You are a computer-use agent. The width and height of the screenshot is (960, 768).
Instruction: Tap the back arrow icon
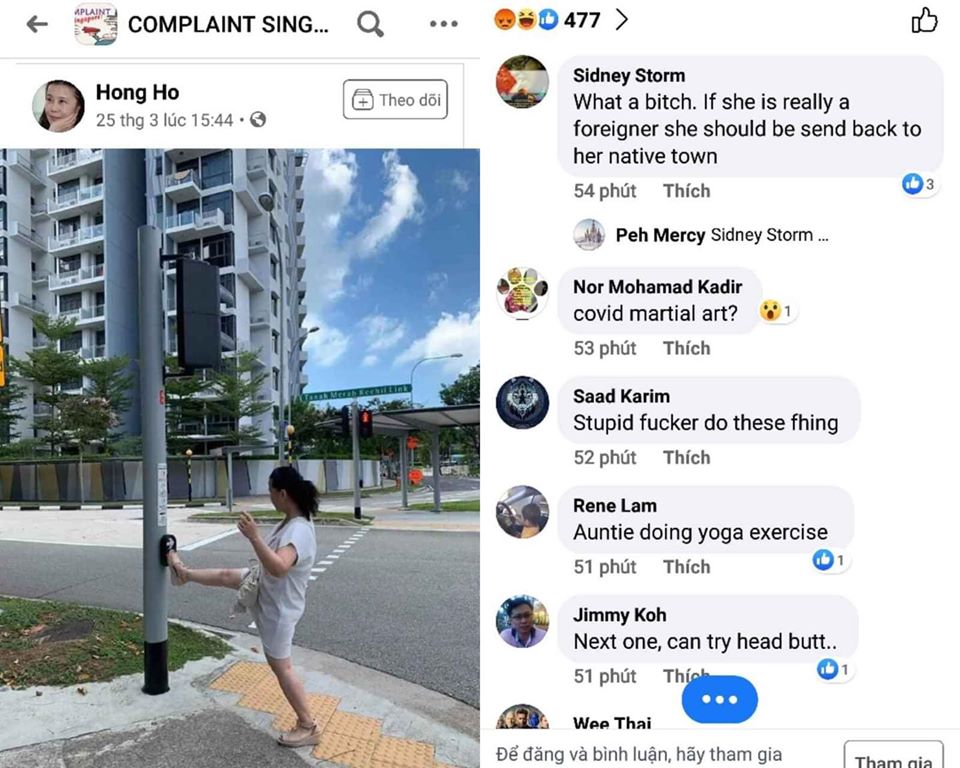coord(37,24)
